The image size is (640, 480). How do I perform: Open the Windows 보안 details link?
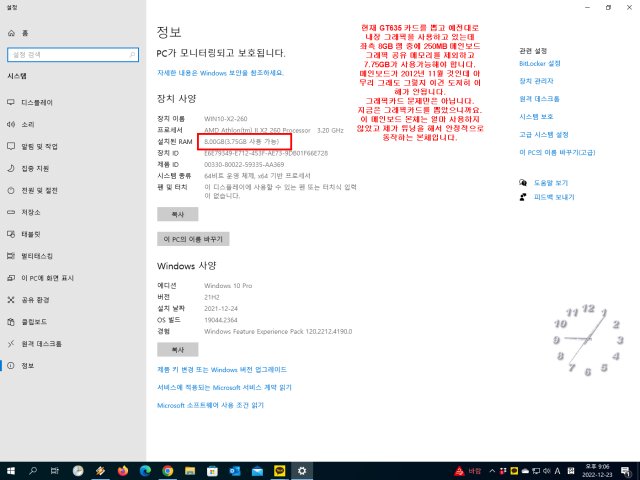220,73
